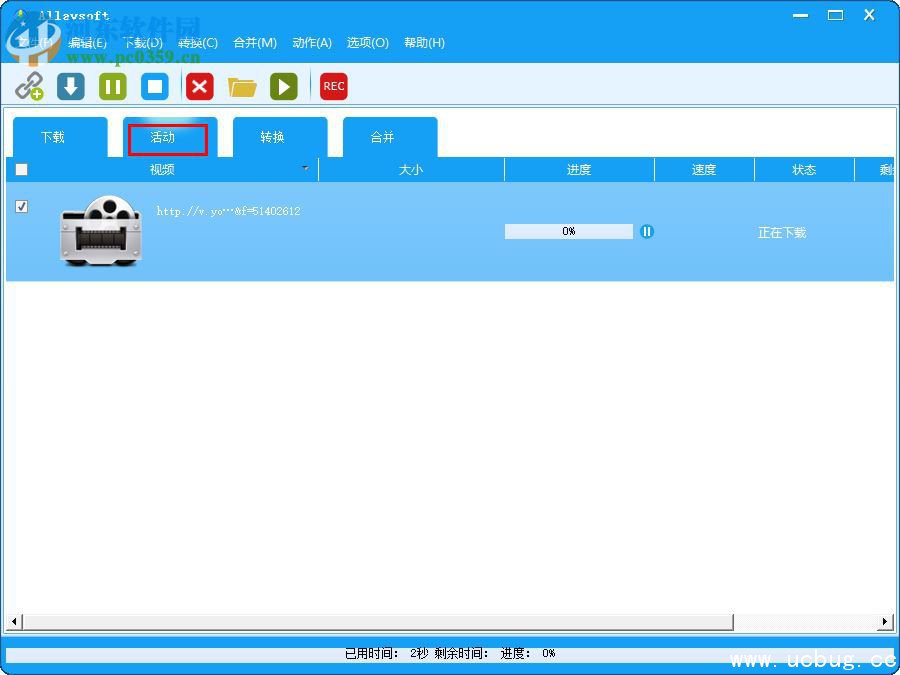Select the green download arrow icon
The height and width of the screenshot is (675, 900).
point(70,86)
